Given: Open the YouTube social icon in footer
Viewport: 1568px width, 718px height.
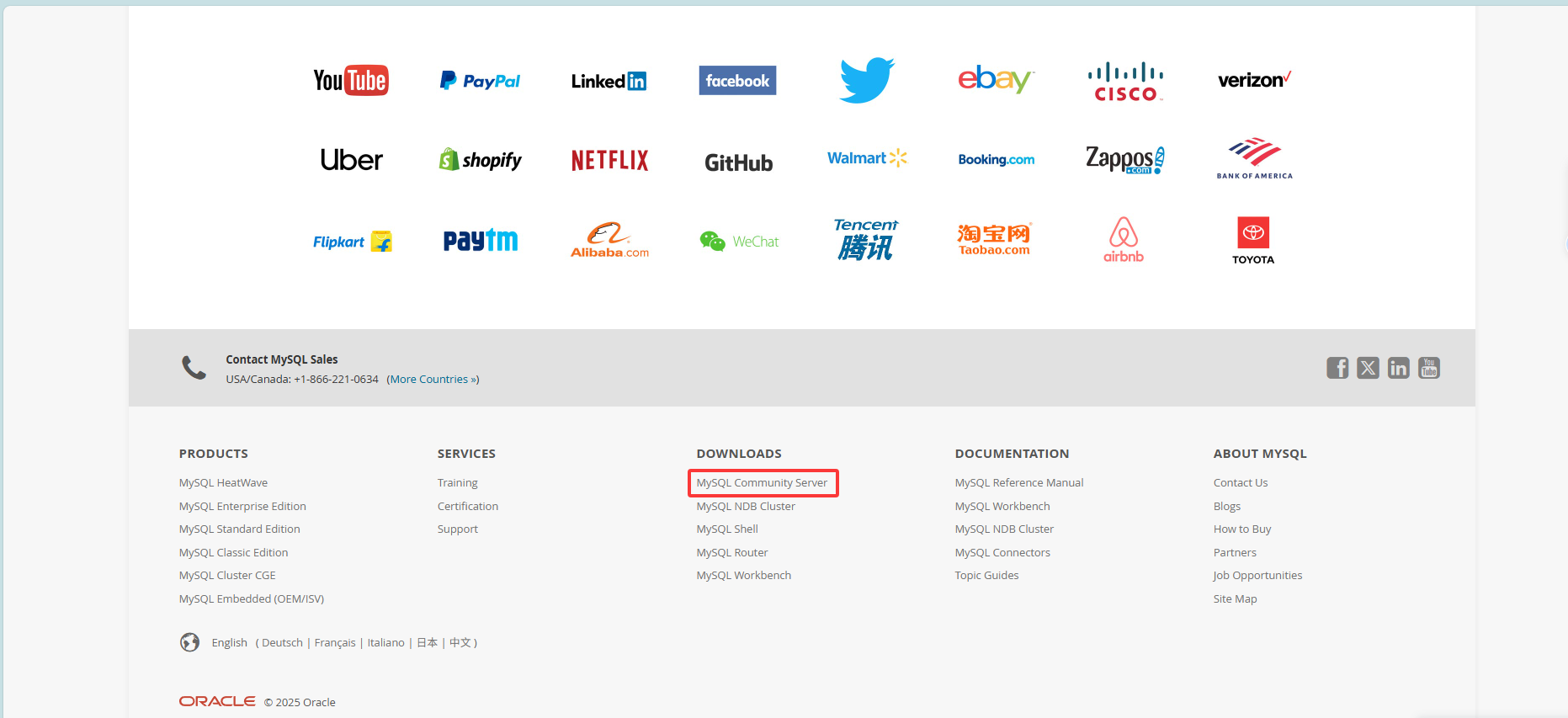Looking at the screenshot, I should click(1428, 368).
